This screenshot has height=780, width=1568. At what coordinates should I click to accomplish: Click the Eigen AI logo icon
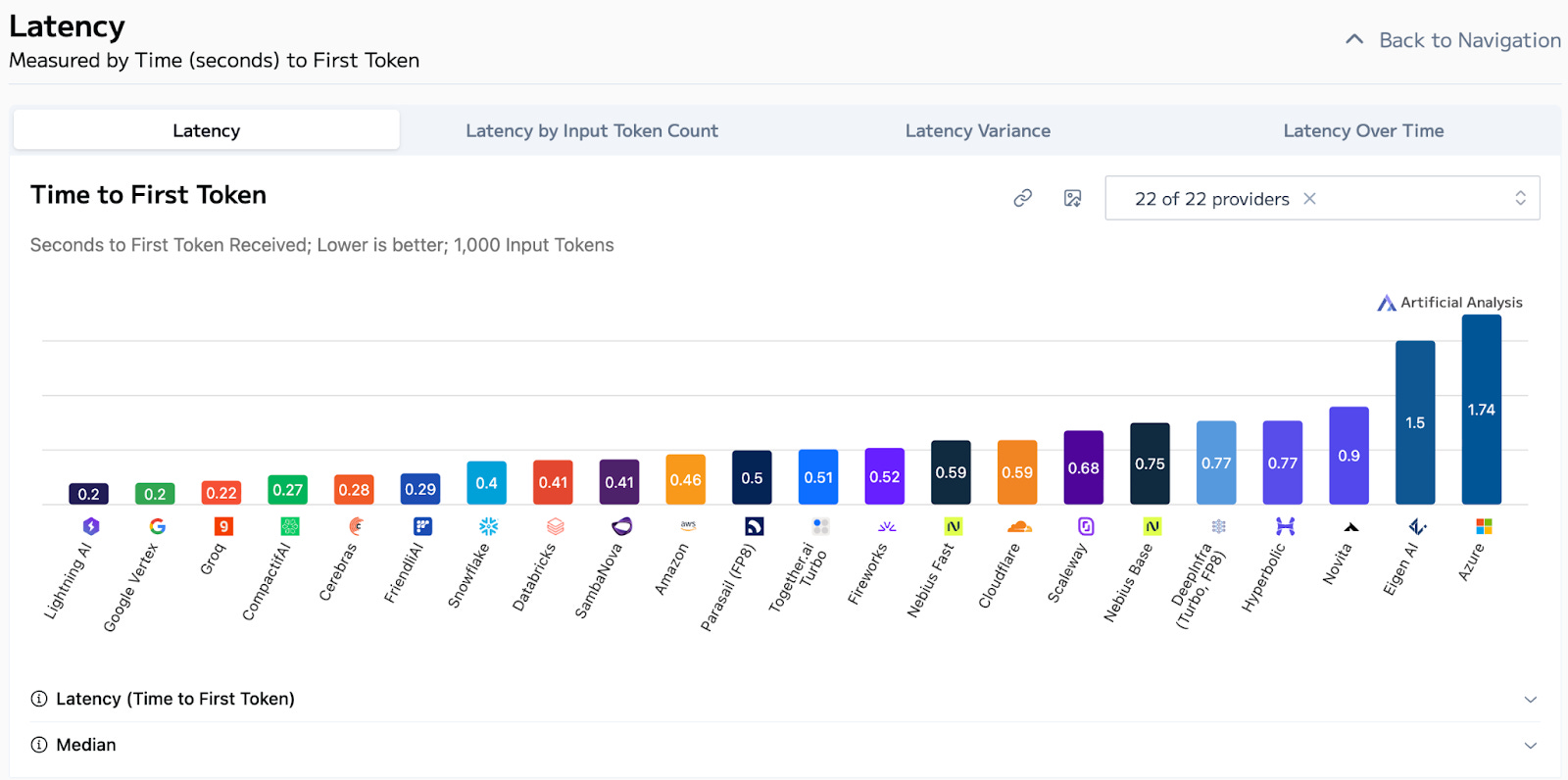[x=1418, y=526]
